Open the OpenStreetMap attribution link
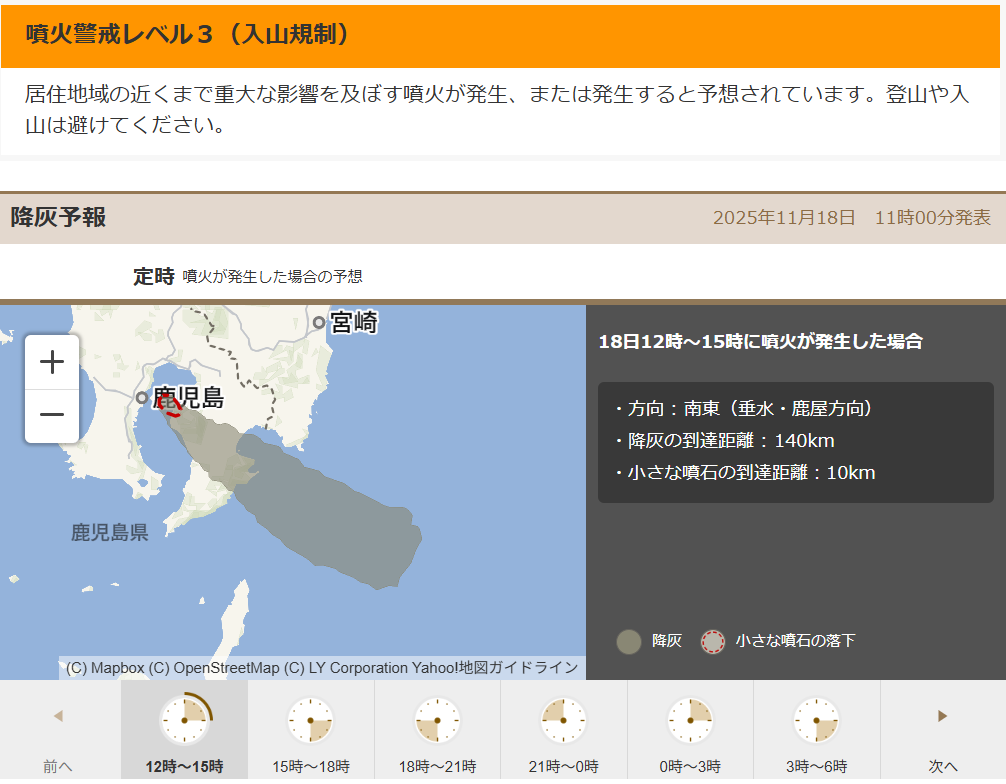 (x=214, y=668)
